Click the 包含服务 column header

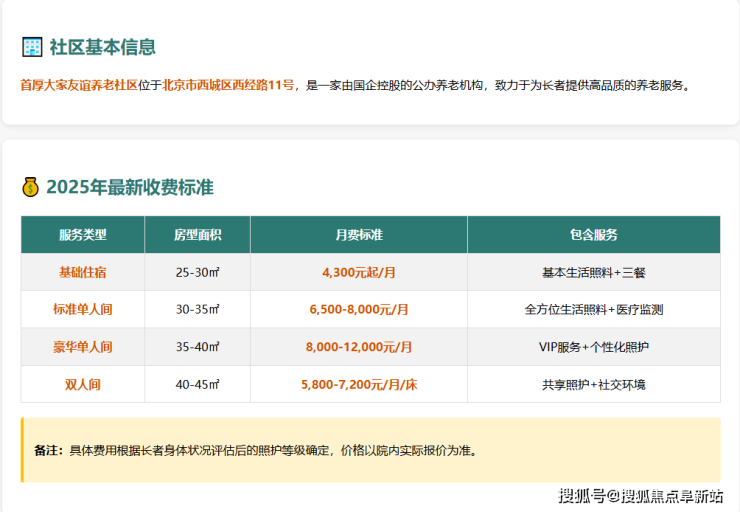[x=593, y=235]
